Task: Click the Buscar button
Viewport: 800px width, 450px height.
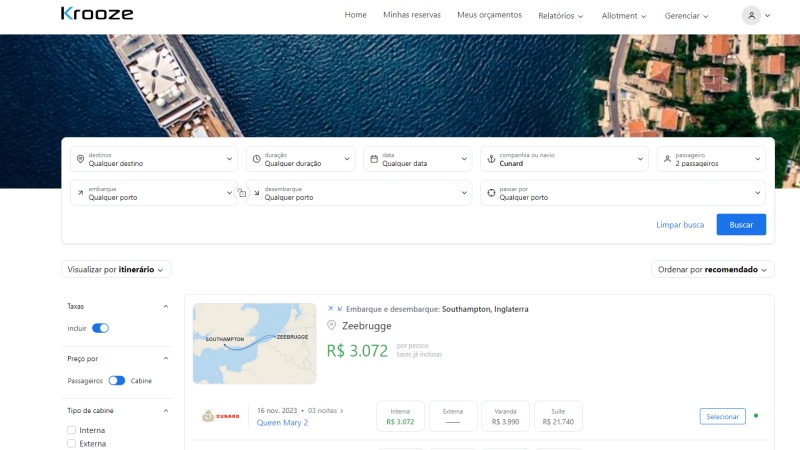Action: (741, 225)
